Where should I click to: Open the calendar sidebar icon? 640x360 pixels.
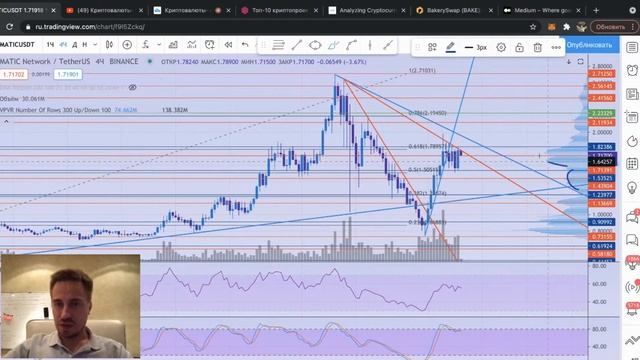632,118
